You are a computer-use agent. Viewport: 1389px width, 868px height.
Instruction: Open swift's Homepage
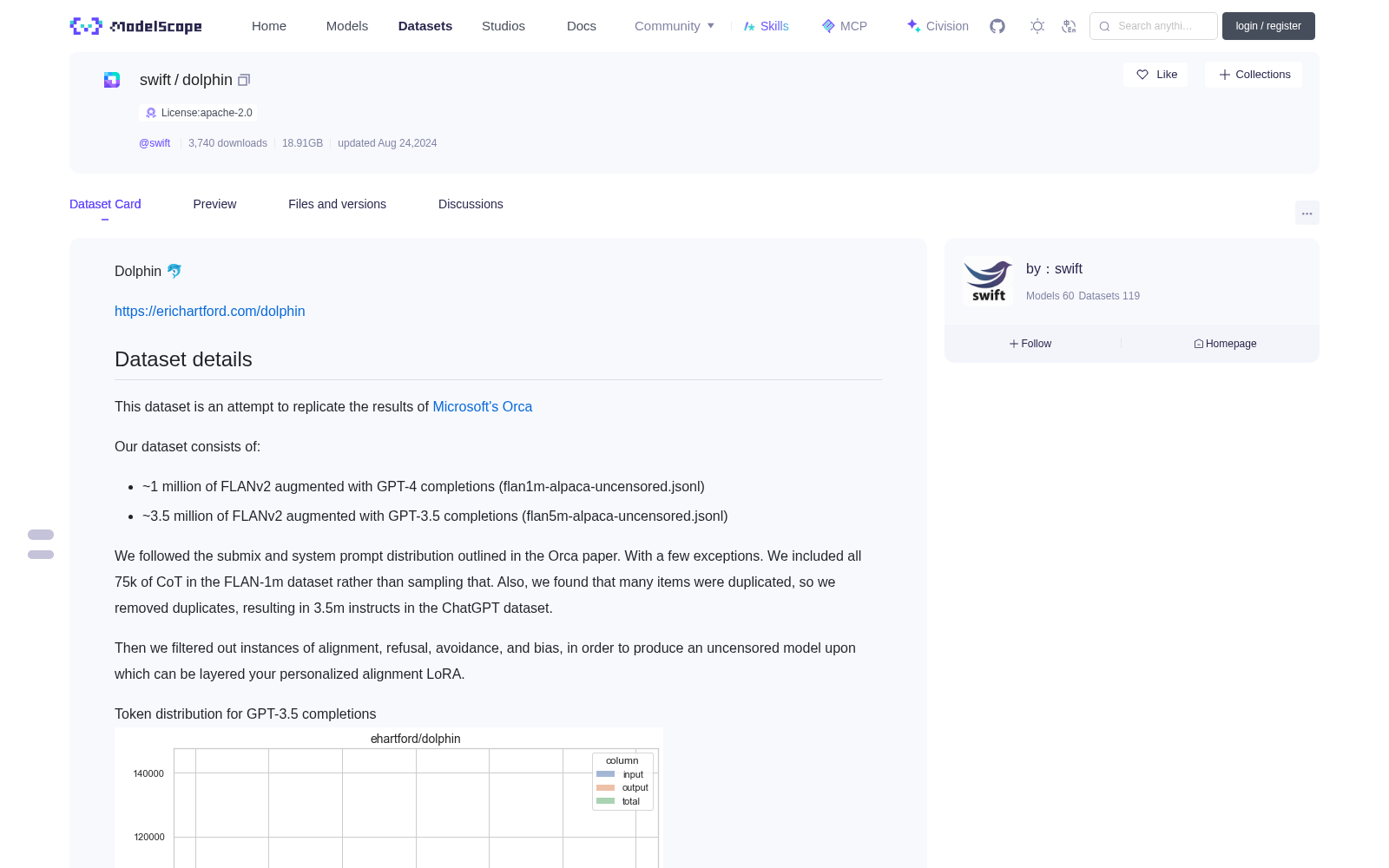[x=1225, y=344]
